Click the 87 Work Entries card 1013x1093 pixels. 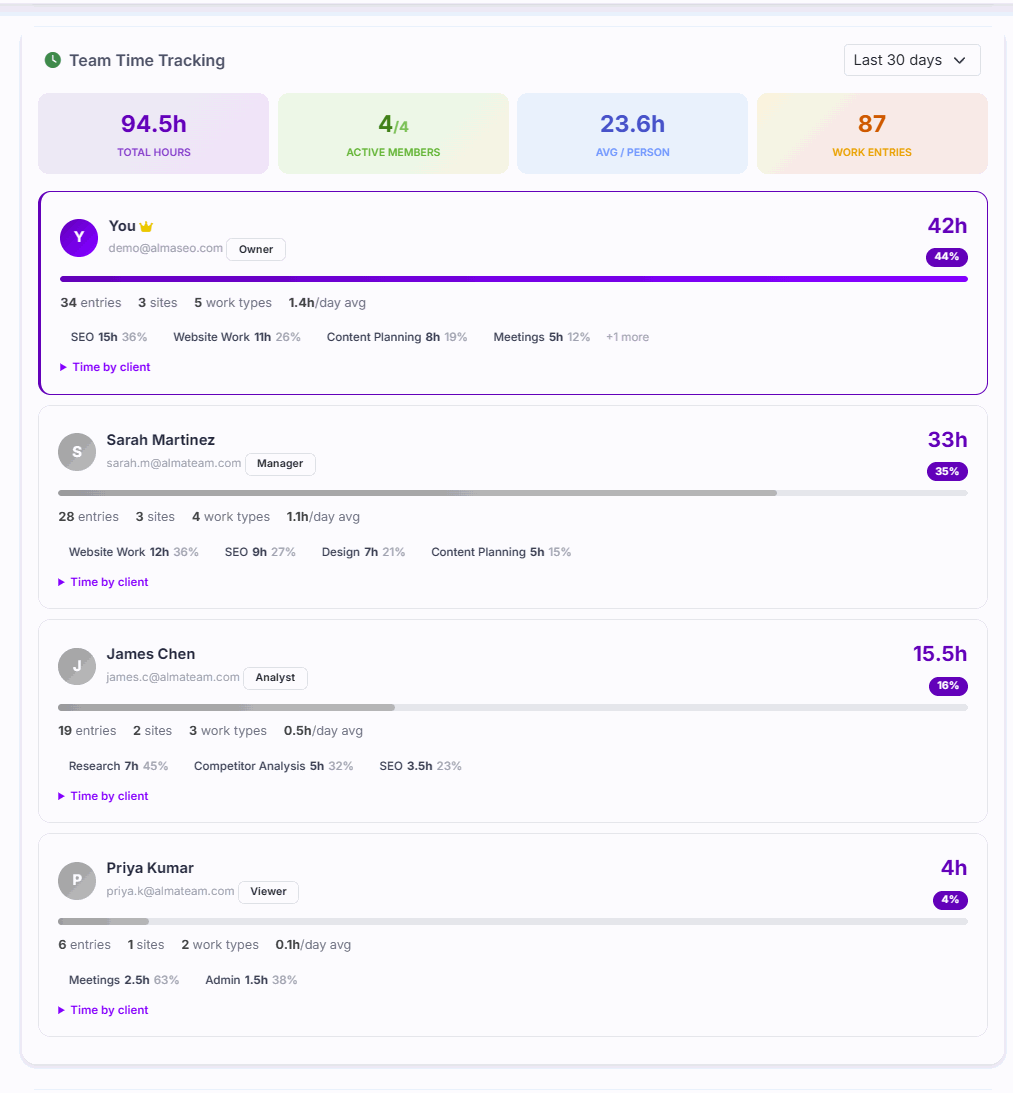pyautogui.click(x=872, y=133)
